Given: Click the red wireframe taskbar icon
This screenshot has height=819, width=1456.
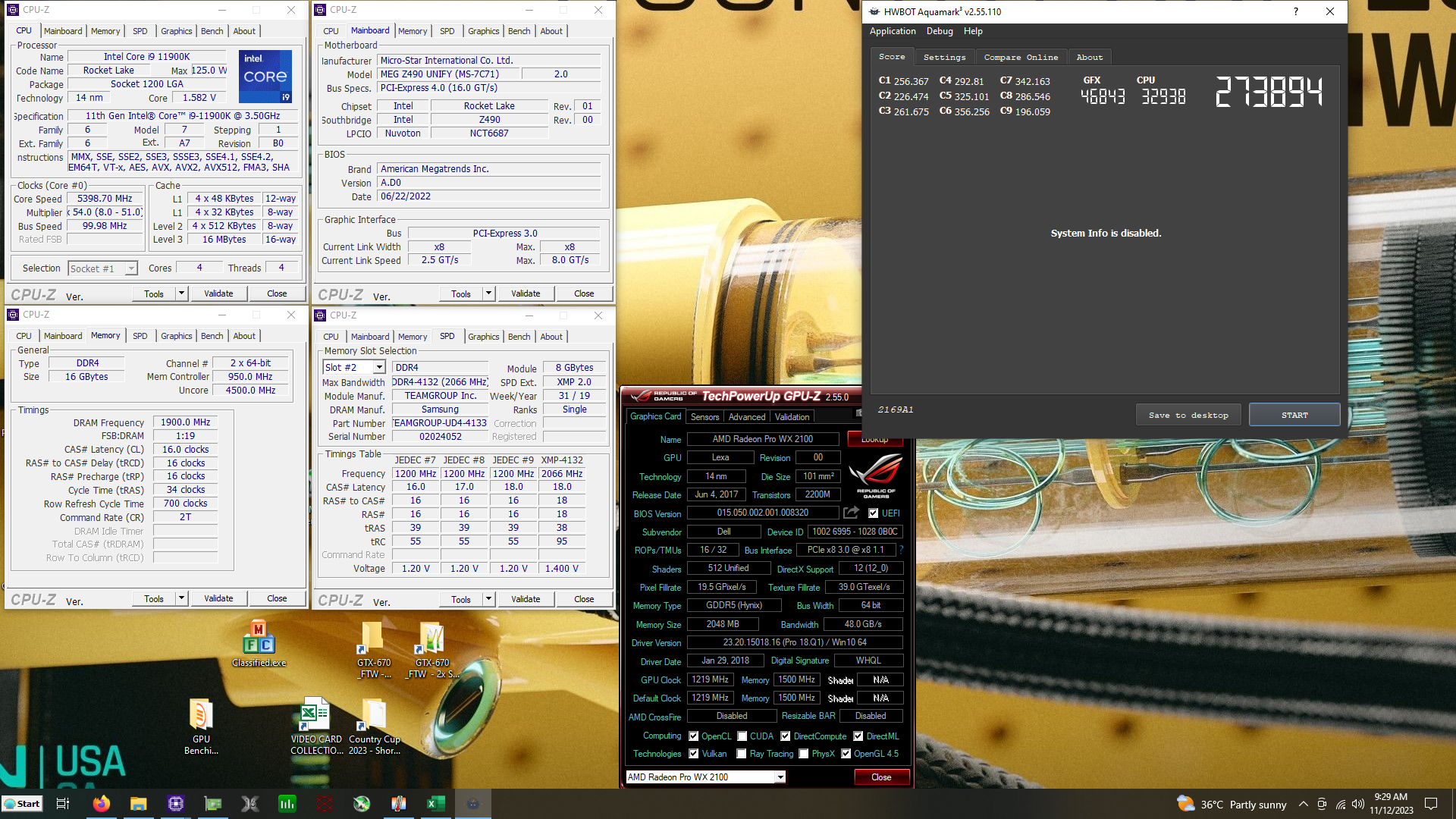Looking at the screenshot, I should (x=324, y=804).
